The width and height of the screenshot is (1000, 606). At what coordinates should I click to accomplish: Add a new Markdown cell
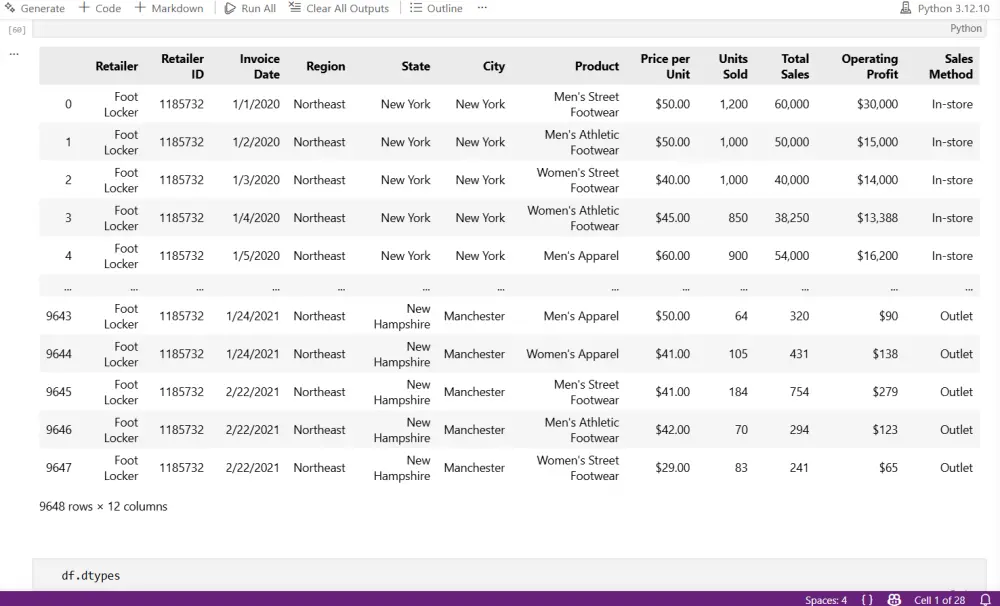pyautogui.click(x=169, y=8)
